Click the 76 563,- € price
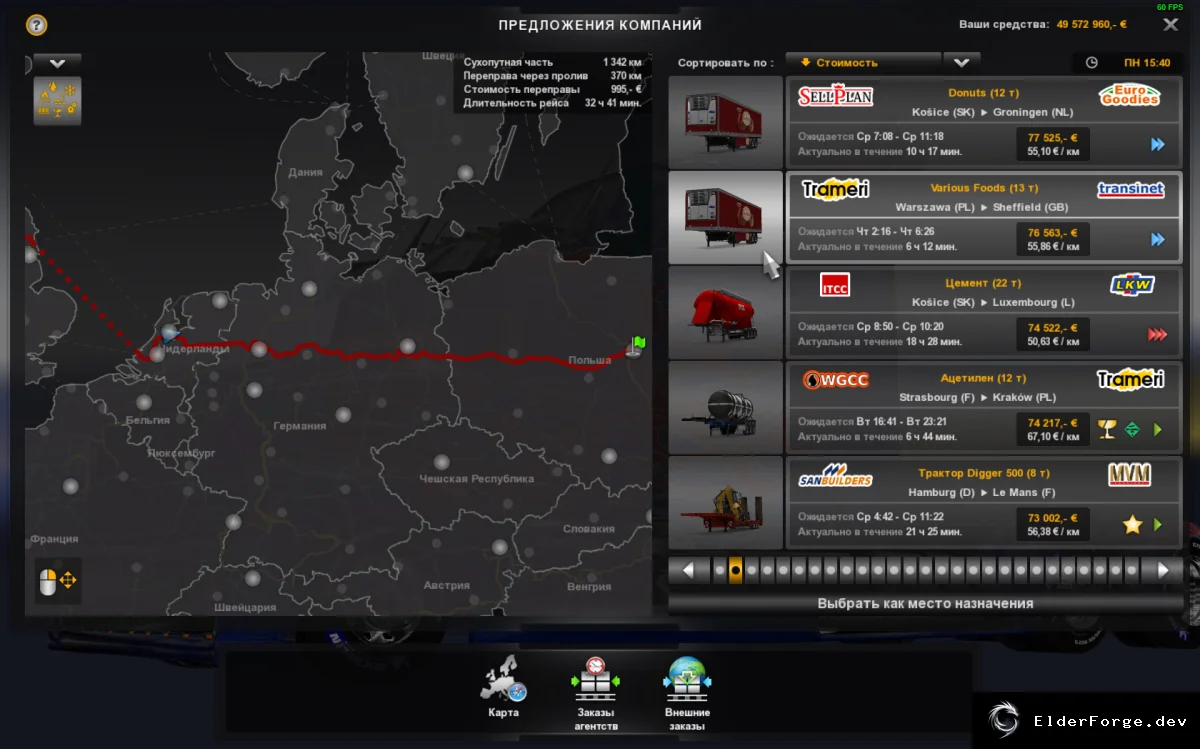 (x=1052, y=232)
